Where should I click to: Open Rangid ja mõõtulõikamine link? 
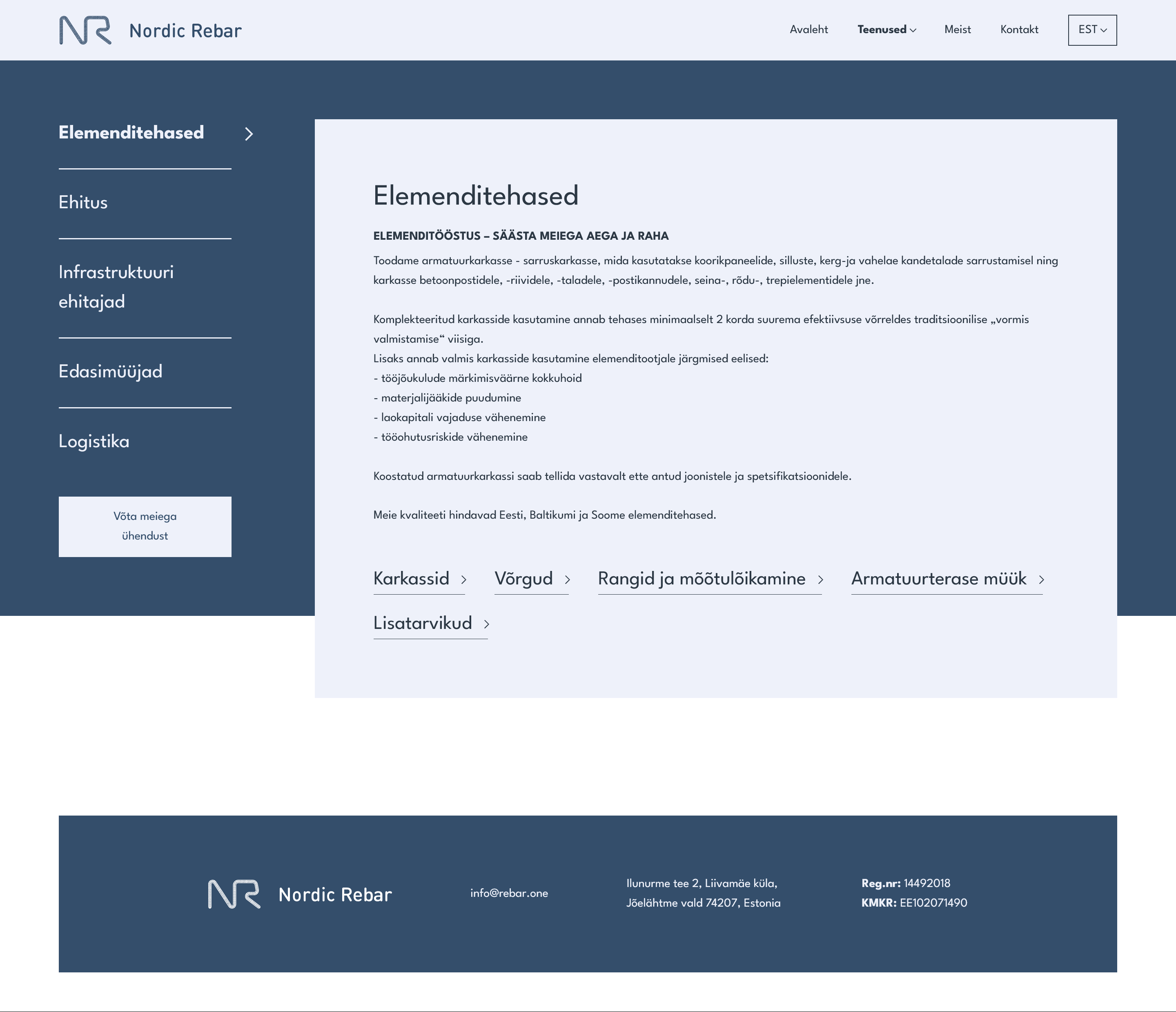pos(702,578)
